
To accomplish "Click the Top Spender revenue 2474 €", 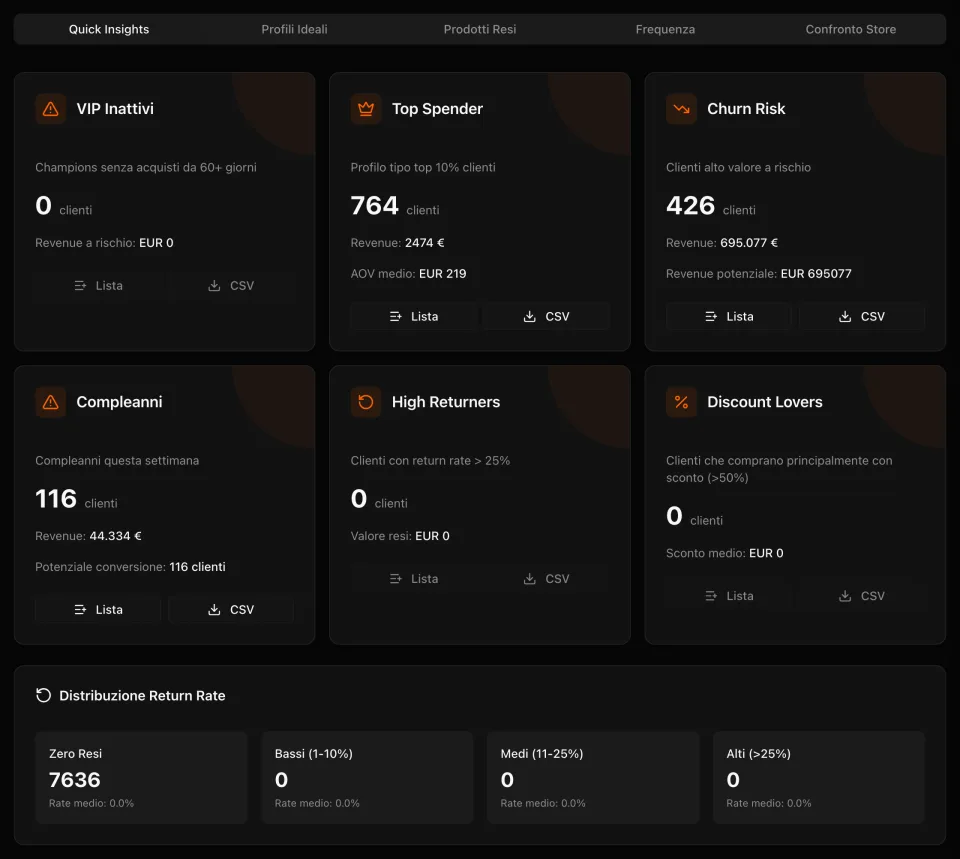I will click(425, 243).
